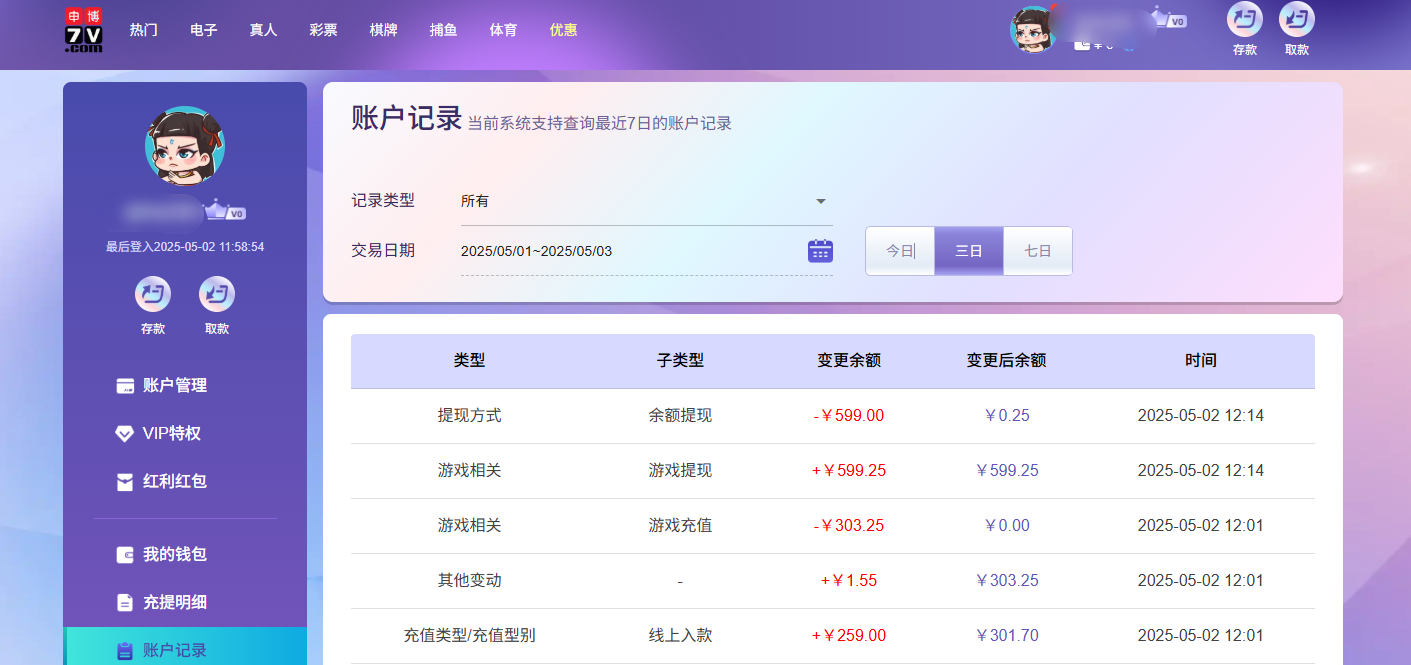Click the 红利红包 envelope icon
Viewport: 1411px width, 665px height.
(124, 482)
